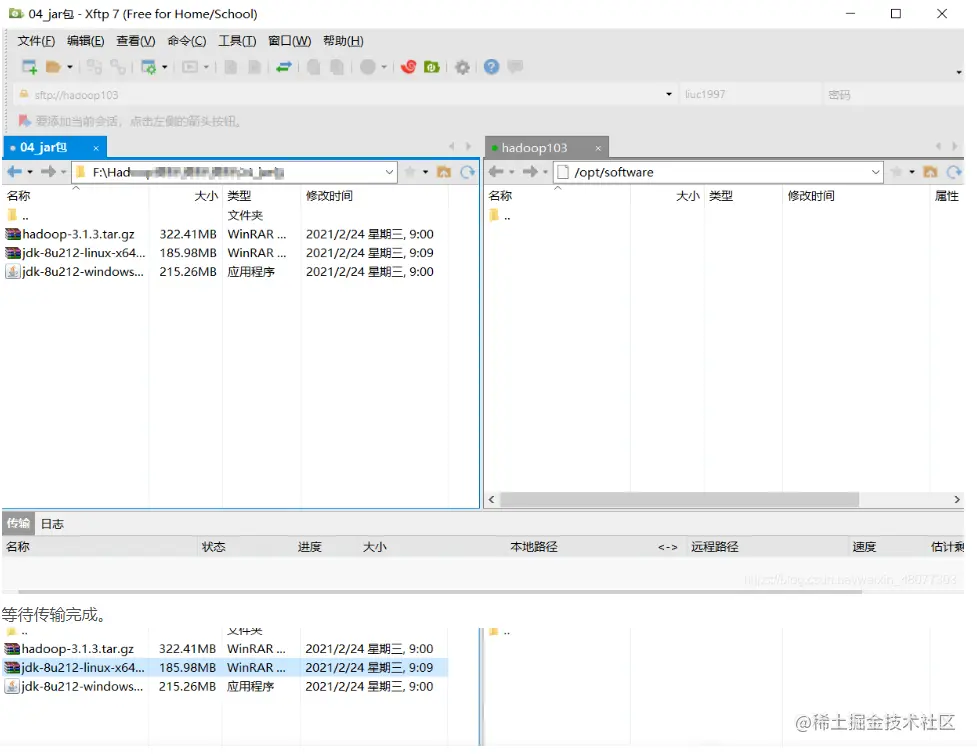Expand the local pane bookmark star dropdown
977x754 pixels.
click(x=426, y=172)
